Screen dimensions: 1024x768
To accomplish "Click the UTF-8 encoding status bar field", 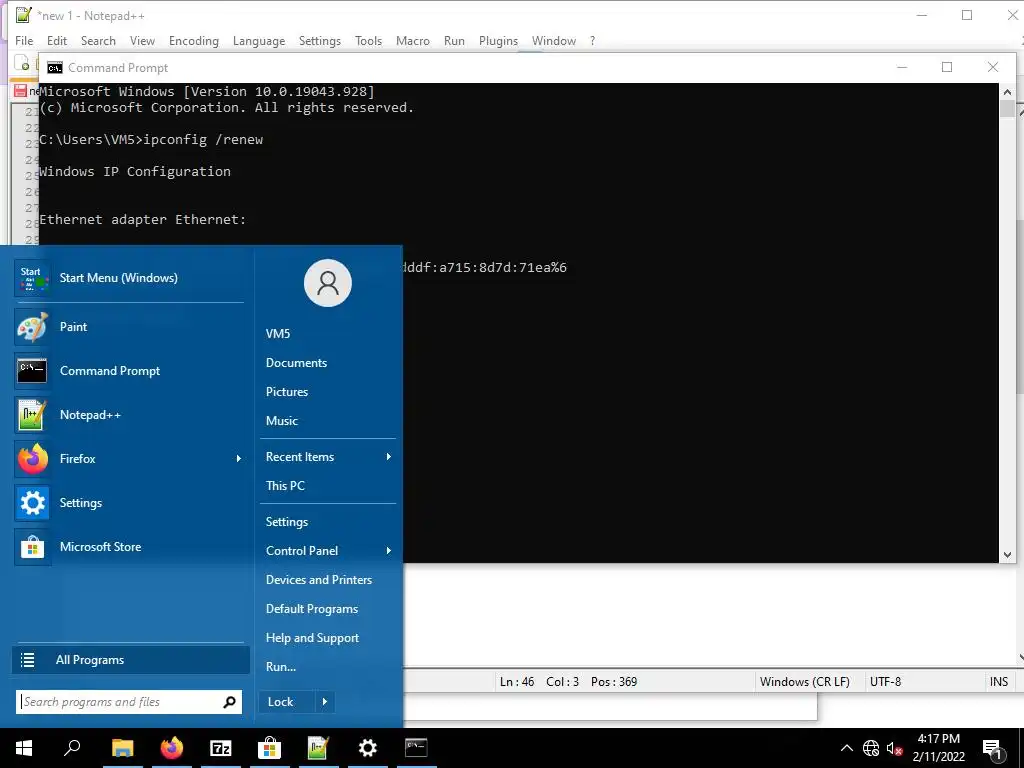I will coord(925,682).
